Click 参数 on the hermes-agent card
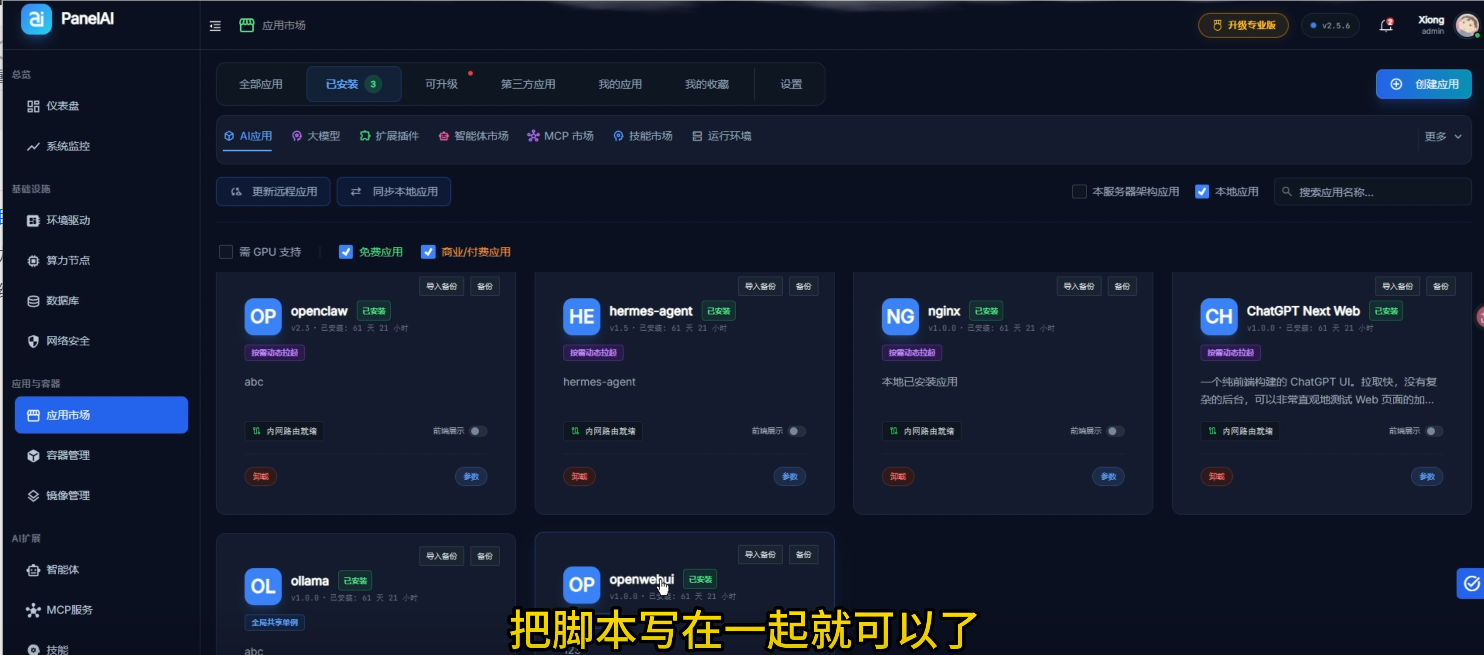1484x655 pixels. pos(789,477)
